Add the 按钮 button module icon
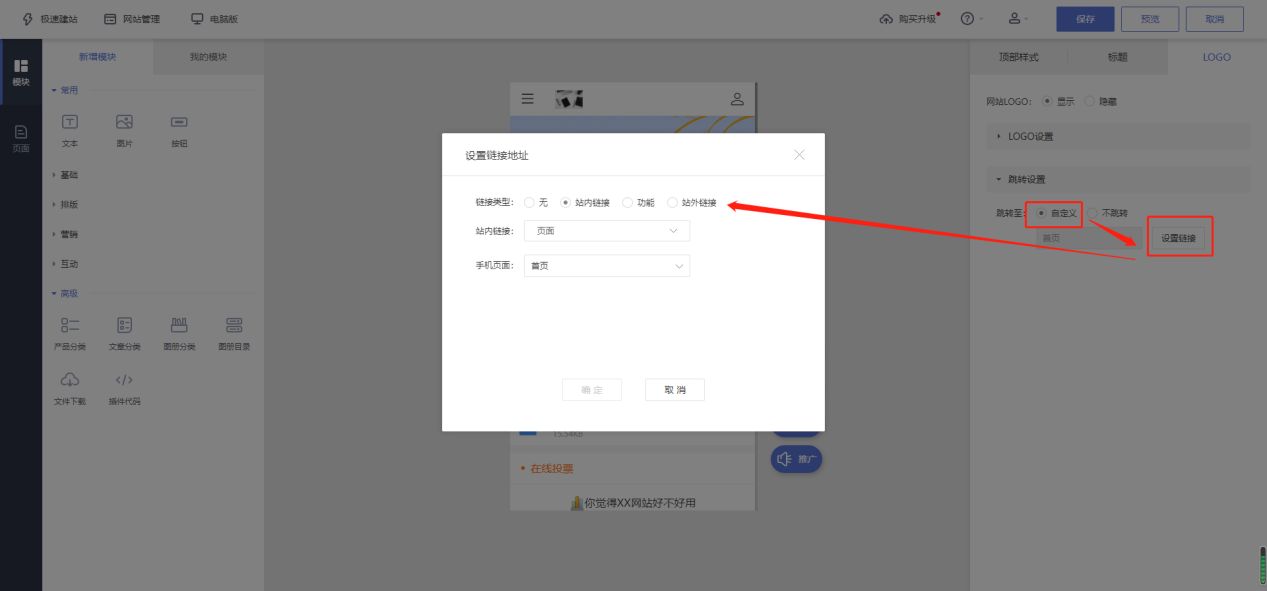1267x591 pixels. click(179, 121)
